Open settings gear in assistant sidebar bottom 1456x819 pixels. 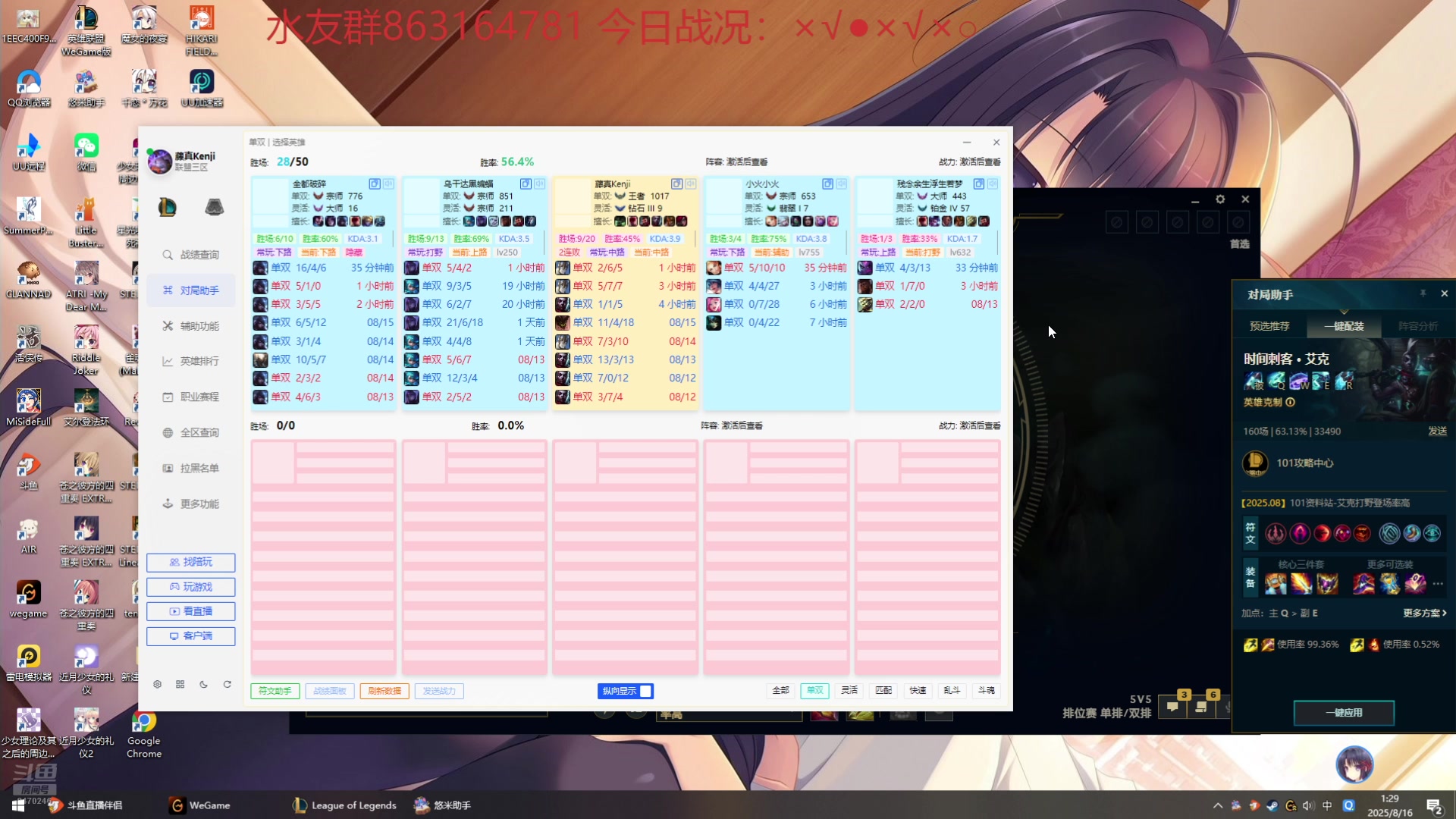(x=157, y=685)
